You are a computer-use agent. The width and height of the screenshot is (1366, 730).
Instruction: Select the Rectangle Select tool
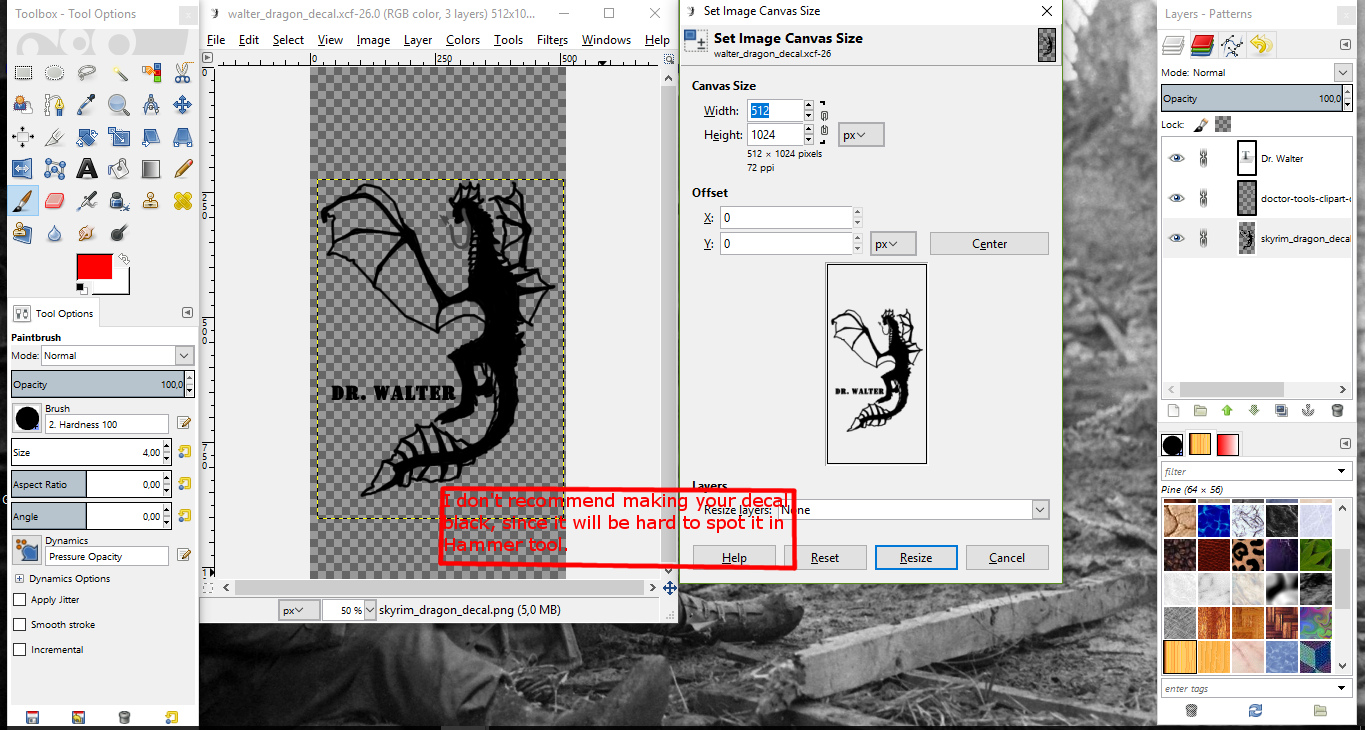[x=22, y=73]
